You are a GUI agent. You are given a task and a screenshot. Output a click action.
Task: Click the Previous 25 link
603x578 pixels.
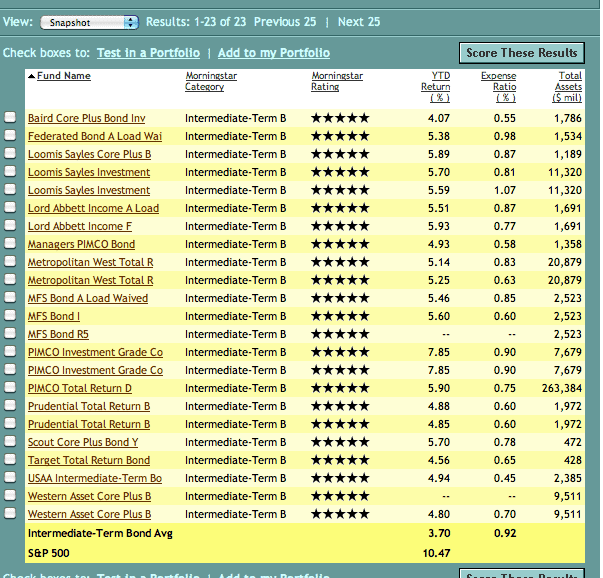tap(285, 22)
